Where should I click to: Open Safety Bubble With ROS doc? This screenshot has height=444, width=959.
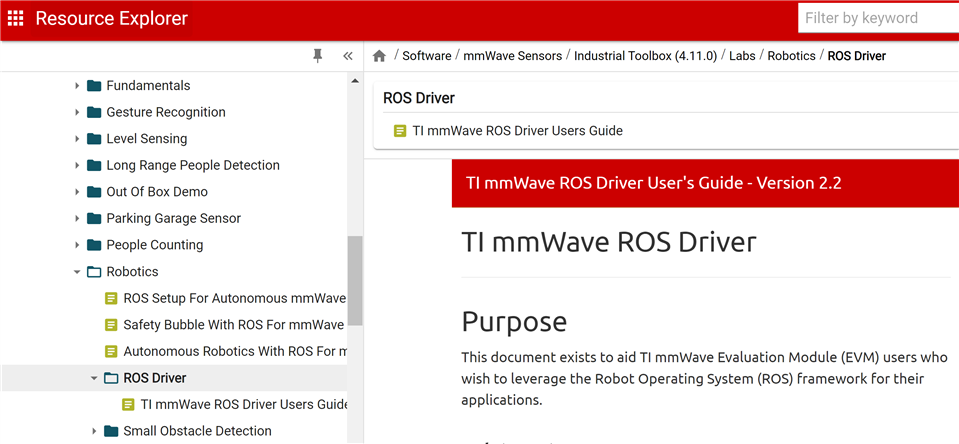click(x=234, y=325)
